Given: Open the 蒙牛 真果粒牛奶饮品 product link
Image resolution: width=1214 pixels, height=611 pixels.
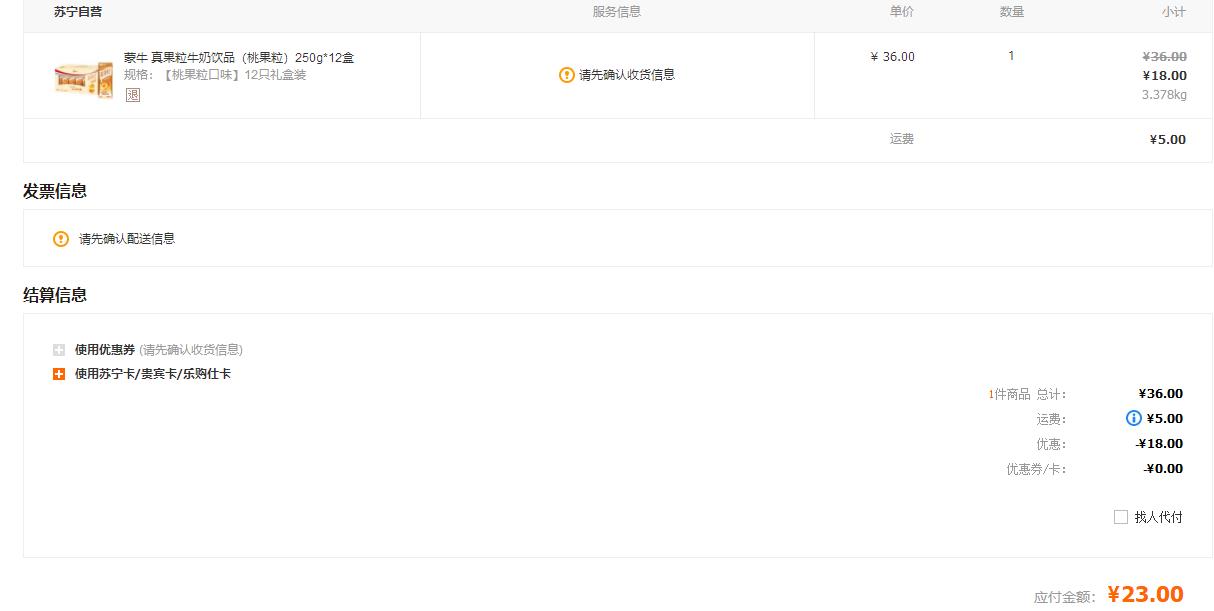Looking at the screenshot, I should click(x=239, y=58).
